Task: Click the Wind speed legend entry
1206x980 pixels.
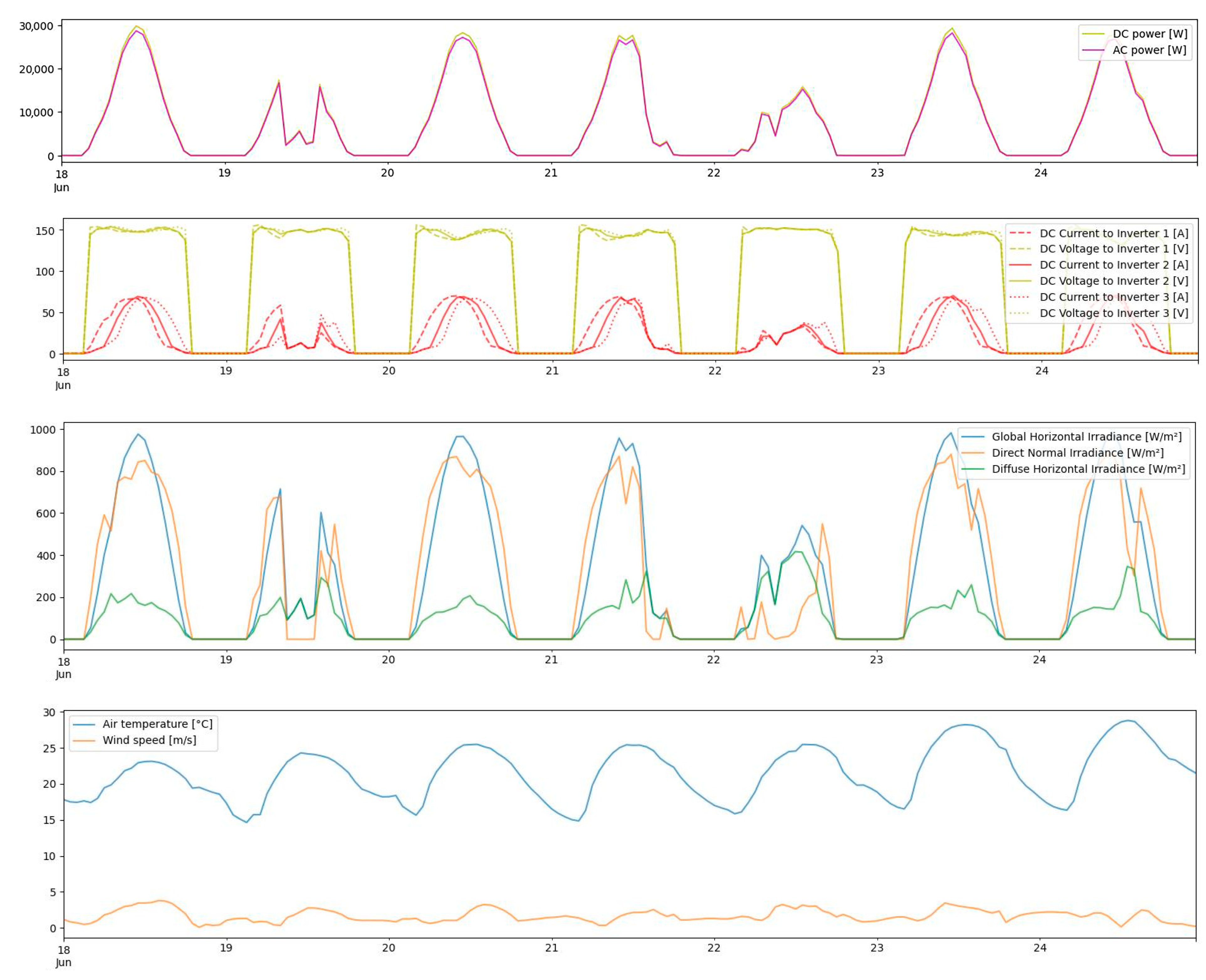Action: [149, 740]
